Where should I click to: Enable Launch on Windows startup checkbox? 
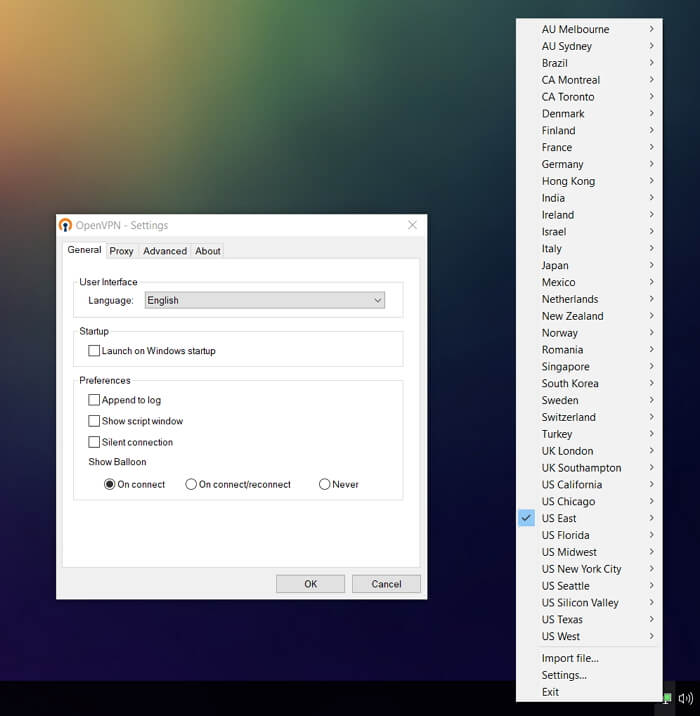point(94,351)
